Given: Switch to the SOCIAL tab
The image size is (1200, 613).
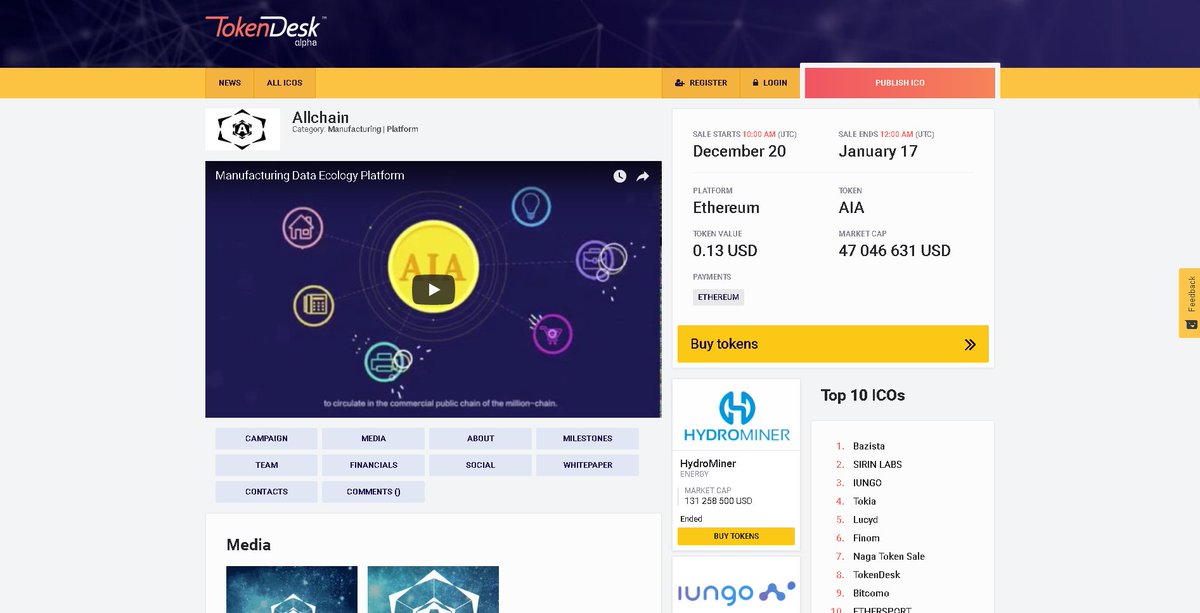Looking at the screenshot, I should (x=480, y=465).
